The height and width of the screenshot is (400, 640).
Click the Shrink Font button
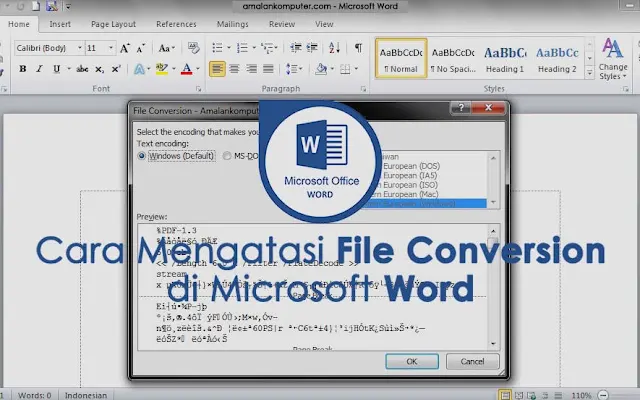141,48
